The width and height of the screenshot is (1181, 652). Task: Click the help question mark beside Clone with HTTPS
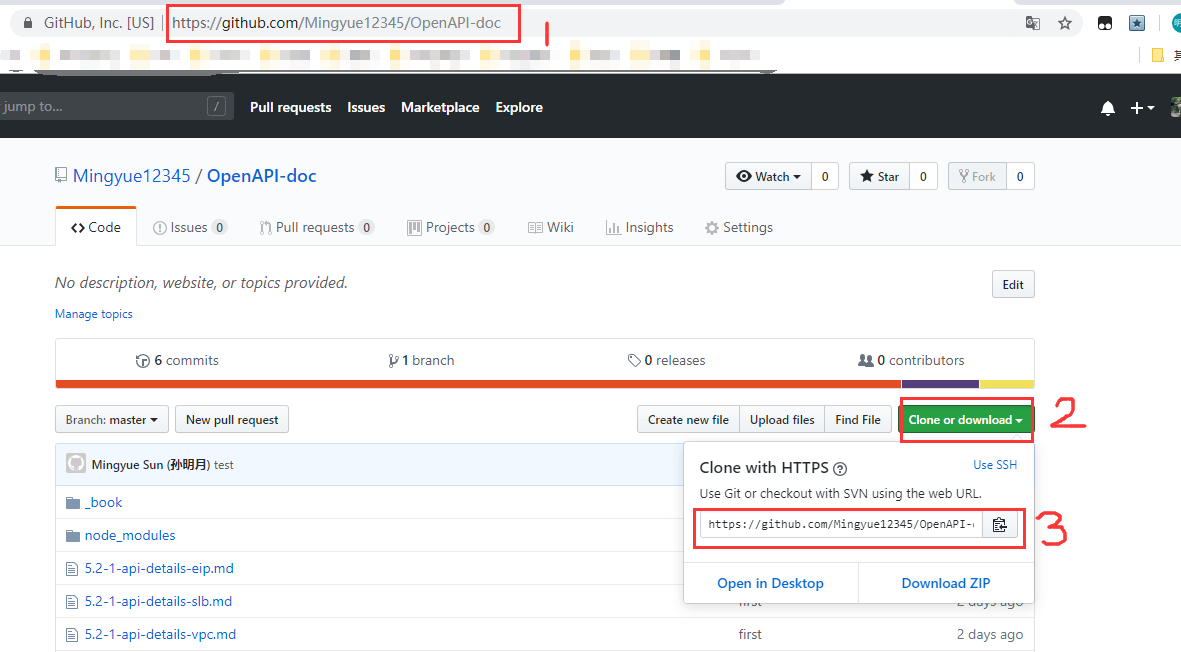(840, 468)
